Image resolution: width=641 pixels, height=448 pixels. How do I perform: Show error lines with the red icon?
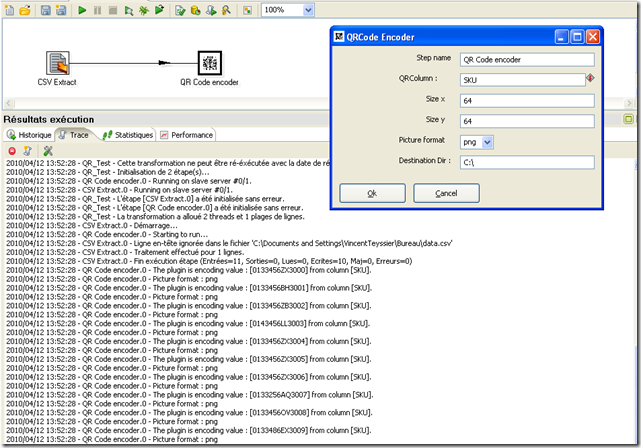point(12,151)
